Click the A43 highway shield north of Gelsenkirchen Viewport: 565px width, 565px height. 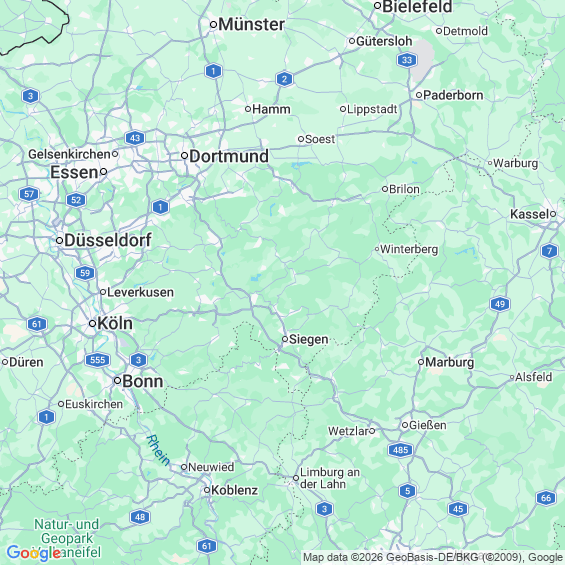(x=135, y=138)
